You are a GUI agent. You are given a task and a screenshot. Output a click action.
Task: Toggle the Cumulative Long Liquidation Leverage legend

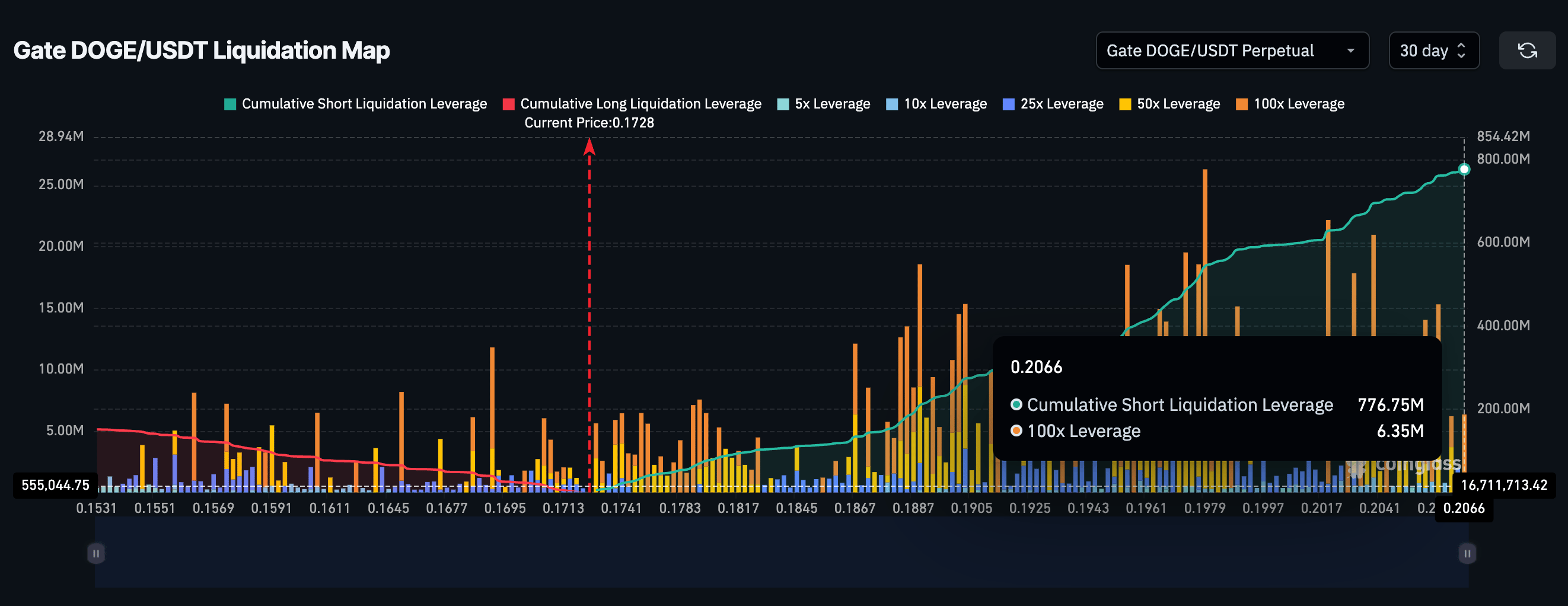[x=640, y=103]
